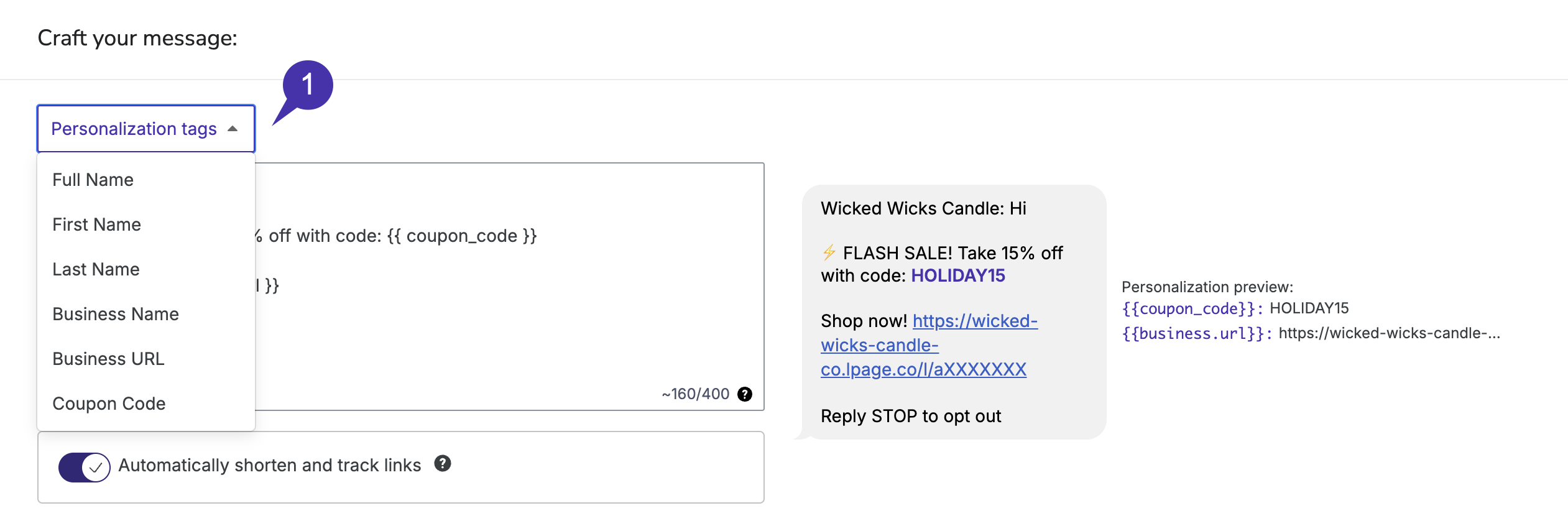Collapse the Personalization tags dropdown
Screen dimensions: 1568x526
pos(146,129)
